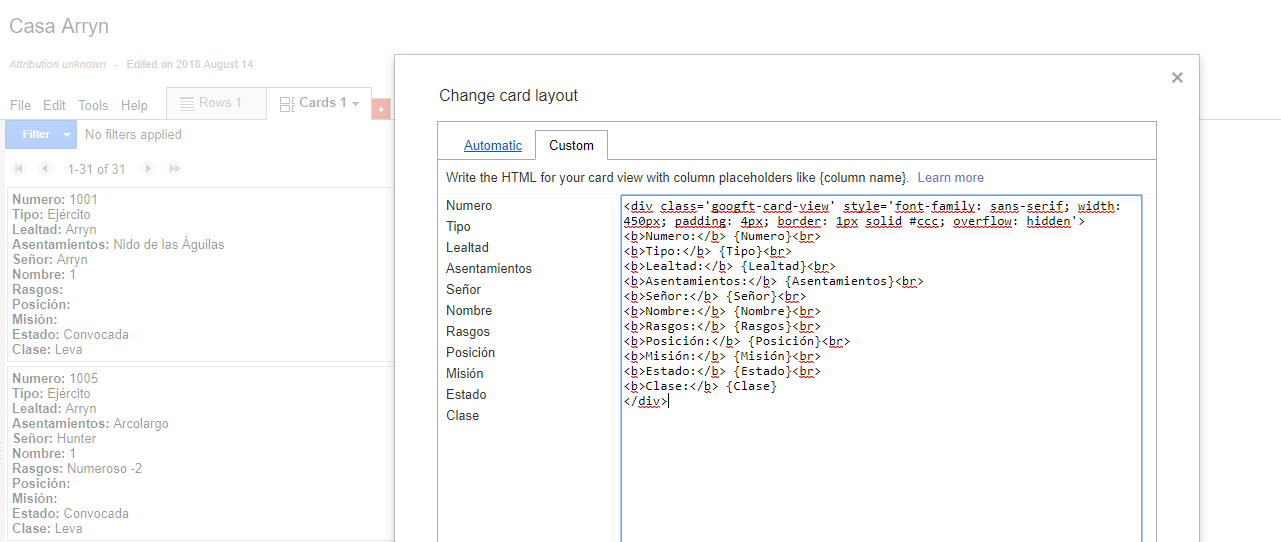This screenshot has width=1281, height=542.
Task: Insert the Tipo column placeholder
Action: click(458, 227)
